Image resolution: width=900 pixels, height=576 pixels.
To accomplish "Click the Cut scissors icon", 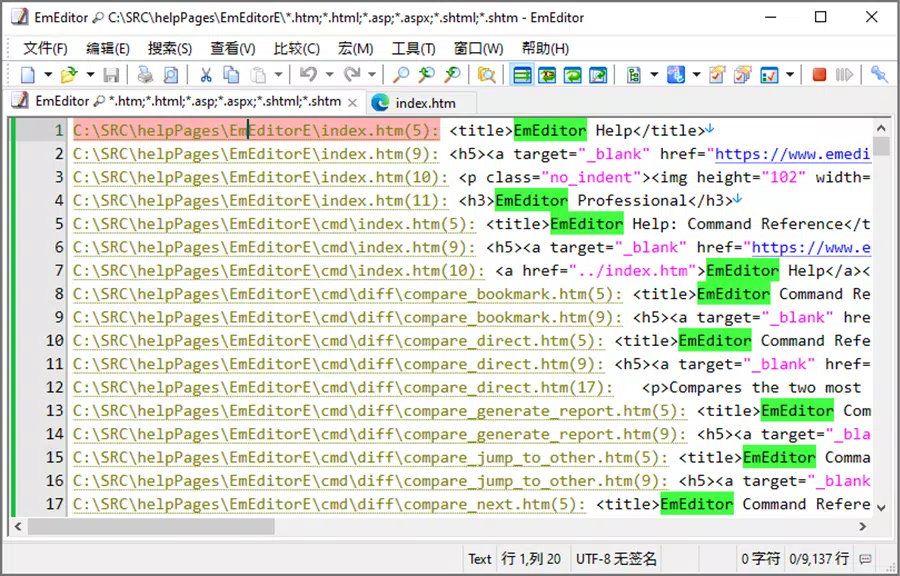I will (206, 75).
